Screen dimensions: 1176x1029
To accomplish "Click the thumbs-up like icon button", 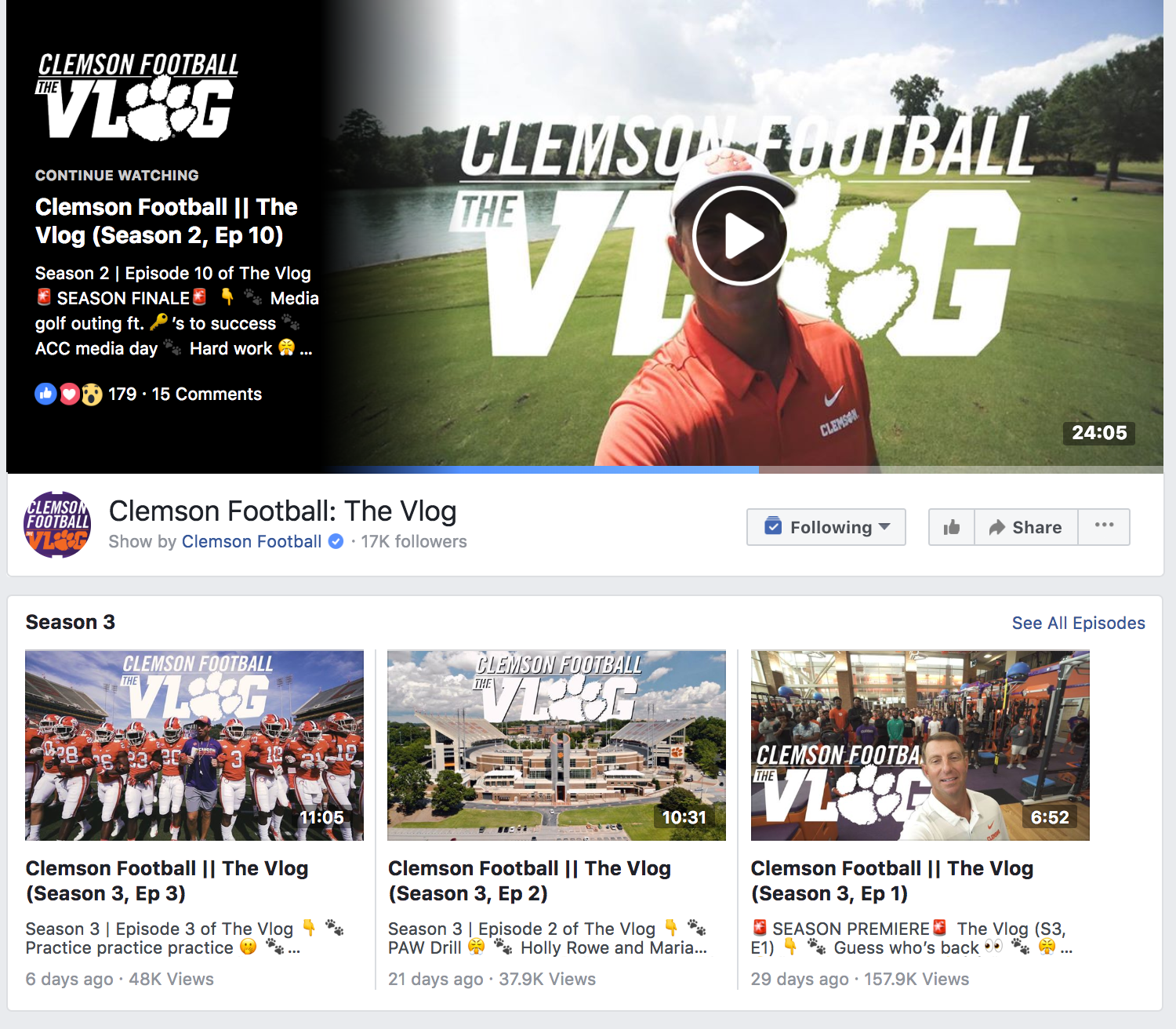I will click(952, 527).
